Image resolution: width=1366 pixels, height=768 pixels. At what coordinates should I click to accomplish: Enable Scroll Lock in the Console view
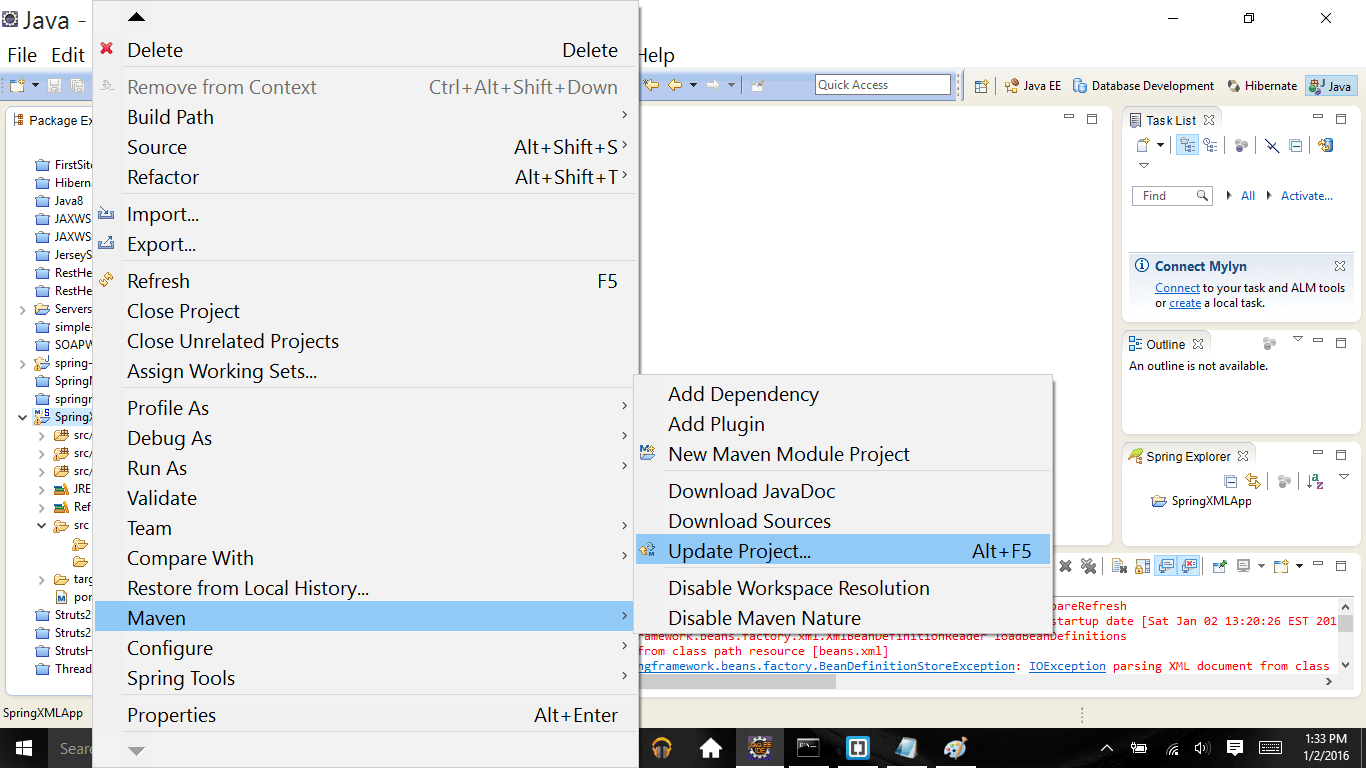1141,565
